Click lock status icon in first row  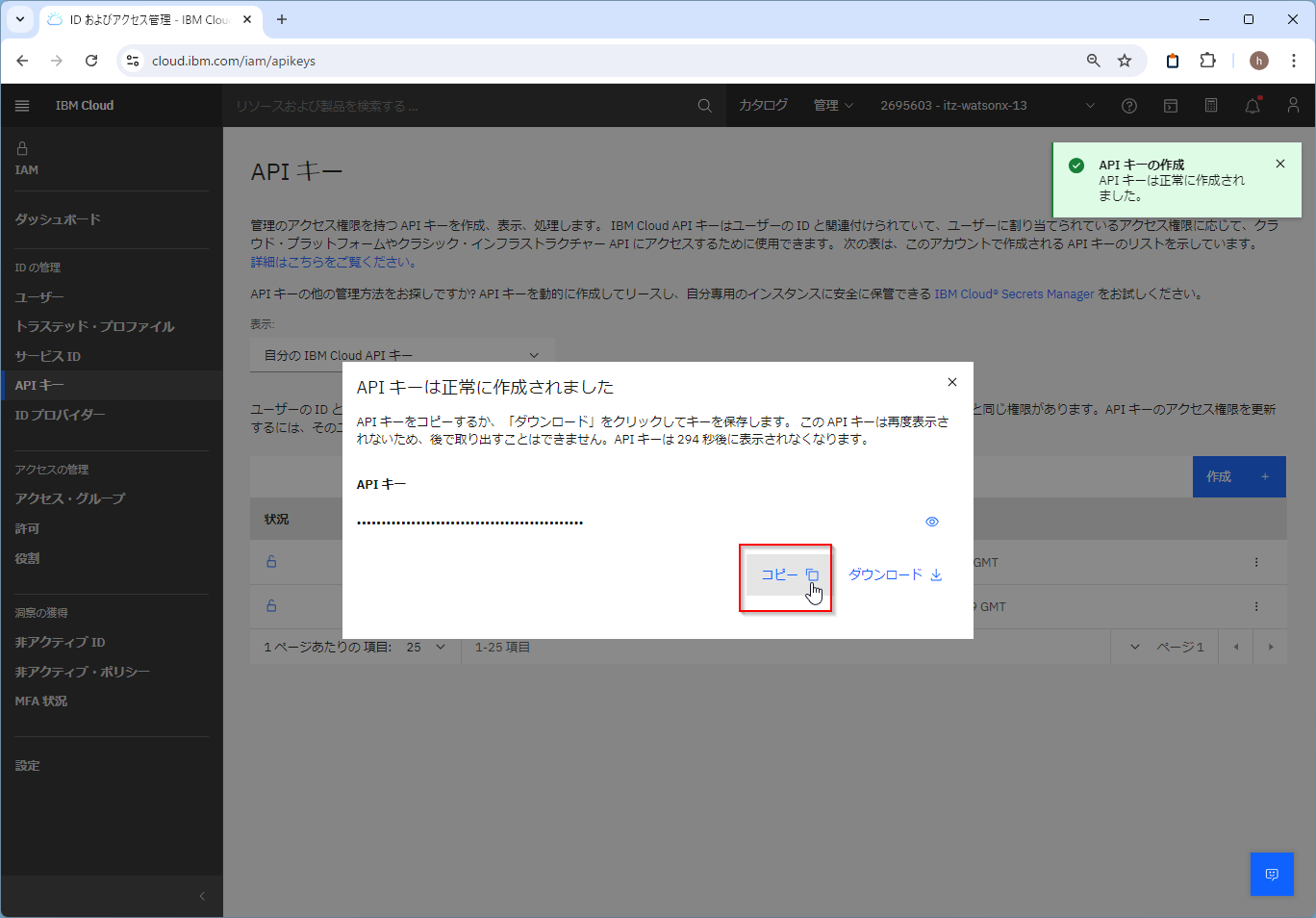tap(271, 562)
